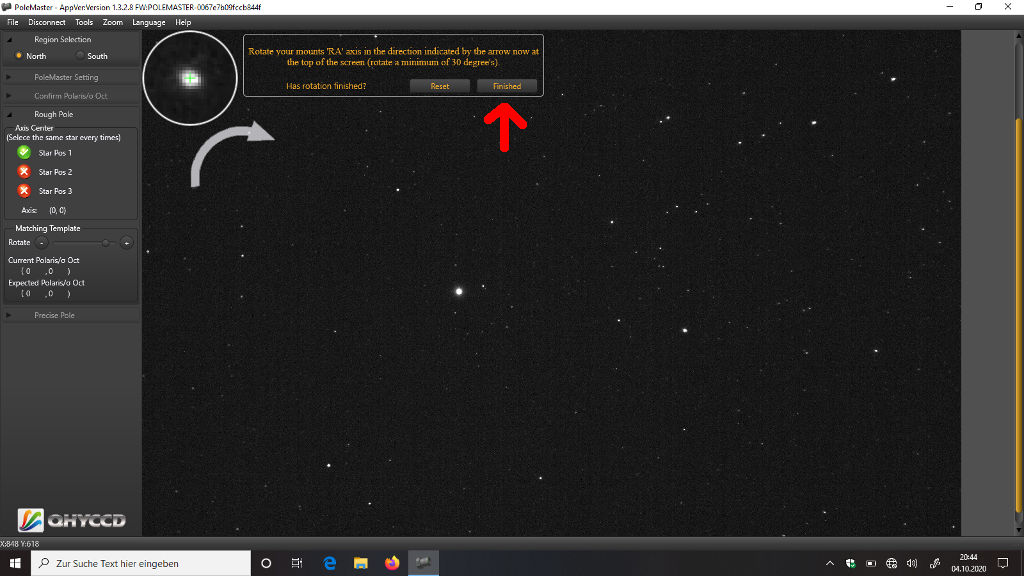
Task: Select the North region radio button
Action: [19, 56]
